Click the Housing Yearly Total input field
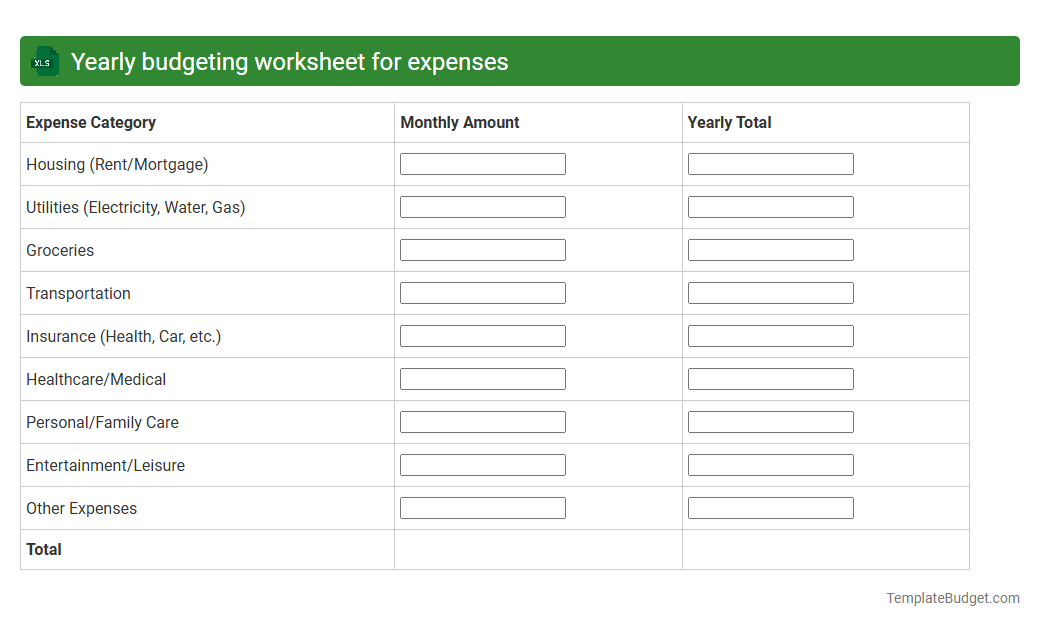The image size is (1040, 627). (770, 163)
